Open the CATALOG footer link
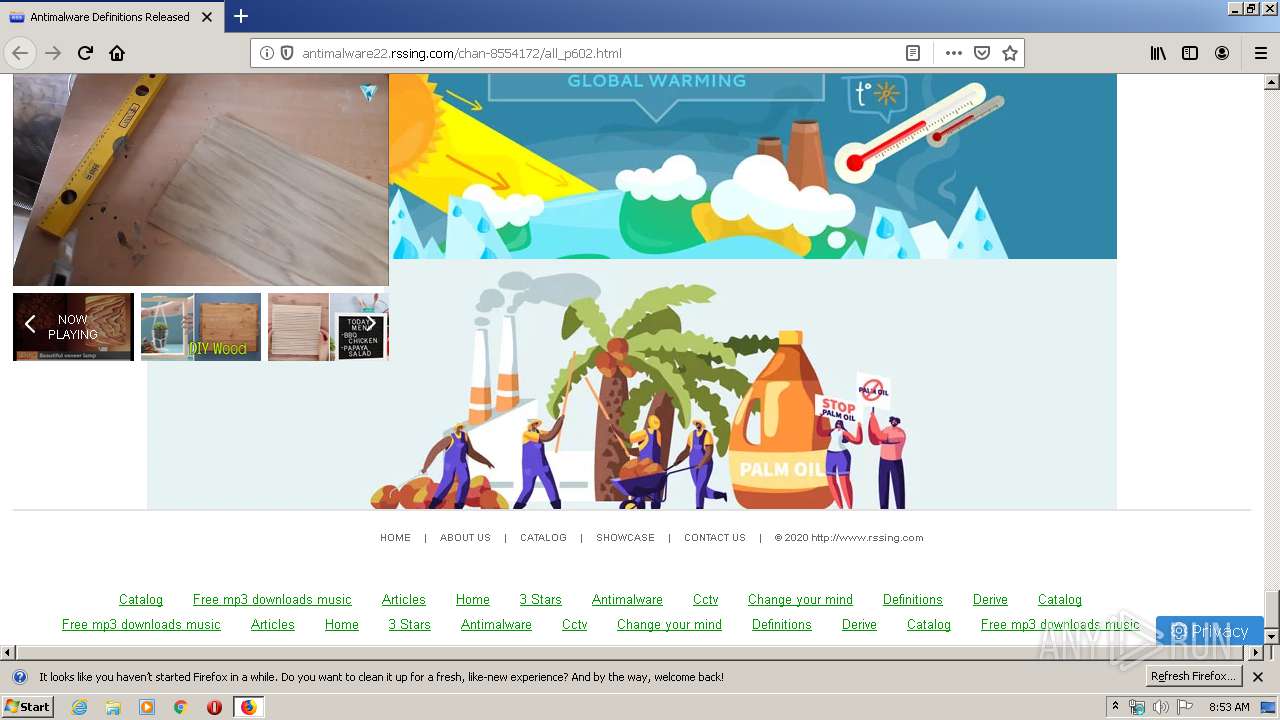 coord(543,538)
